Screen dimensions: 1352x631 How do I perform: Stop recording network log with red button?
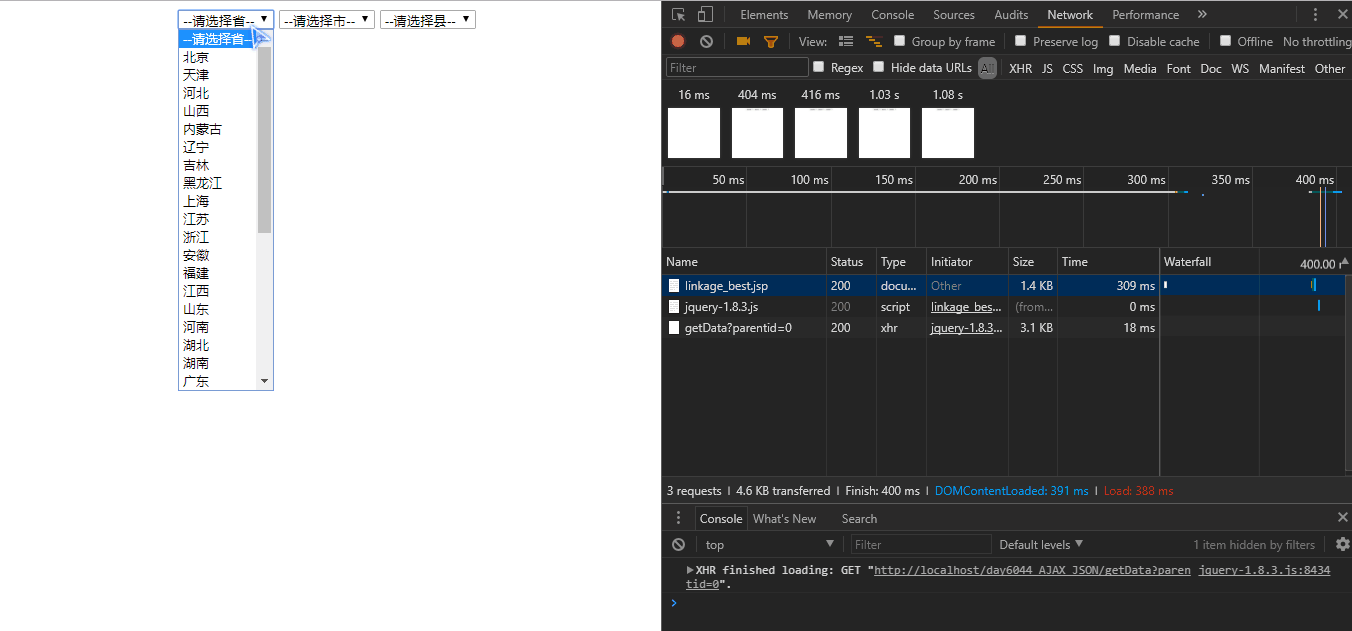pyautogui.click(x=678, y=41)
